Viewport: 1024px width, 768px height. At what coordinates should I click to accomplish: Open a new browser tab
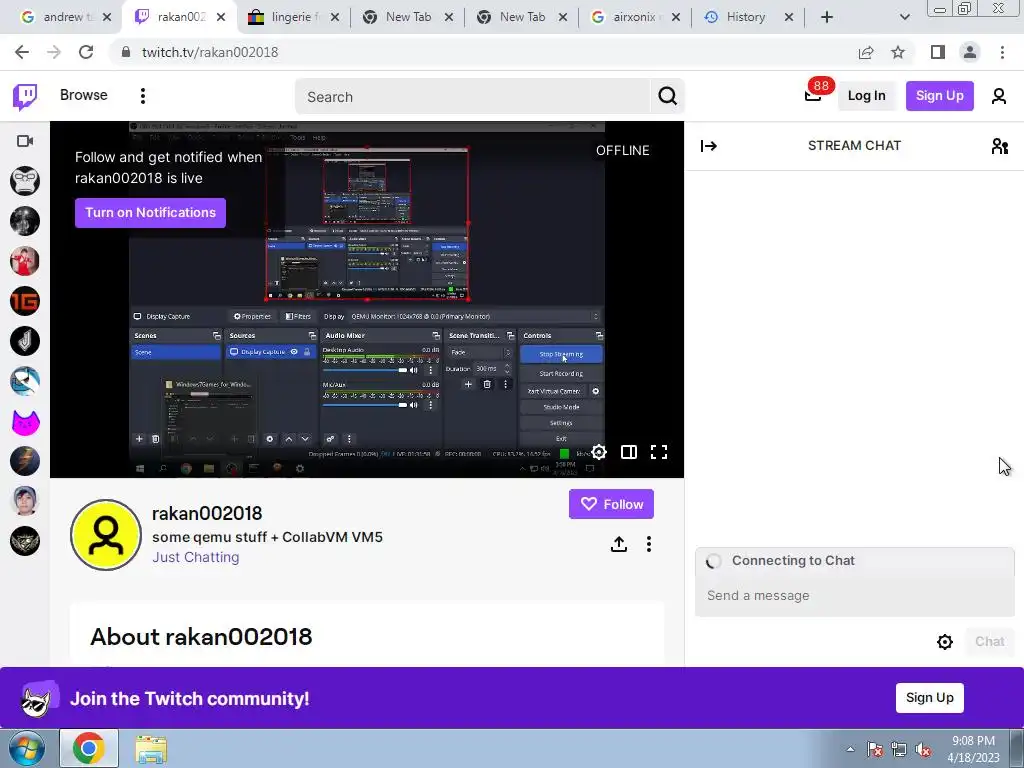[x=827, y=18]
